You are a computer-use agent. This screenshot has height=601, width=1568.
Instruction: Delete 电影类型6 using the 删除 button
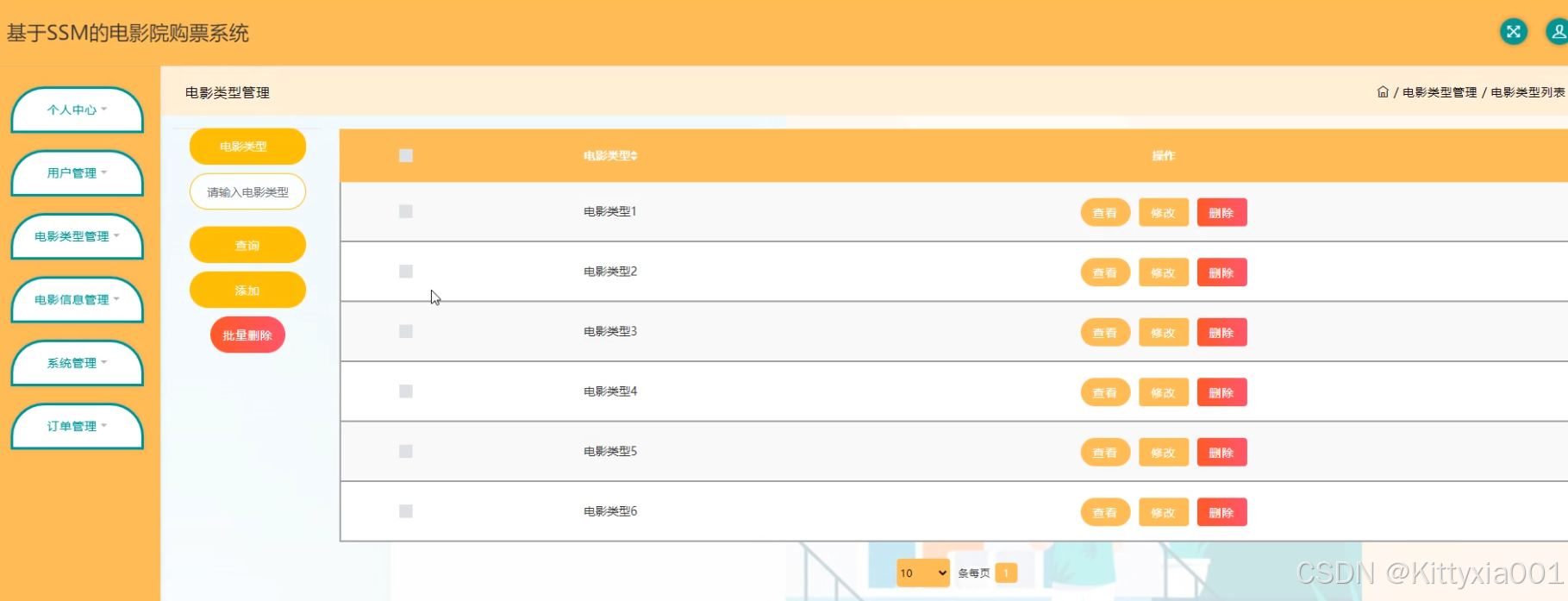(1221, 513)
